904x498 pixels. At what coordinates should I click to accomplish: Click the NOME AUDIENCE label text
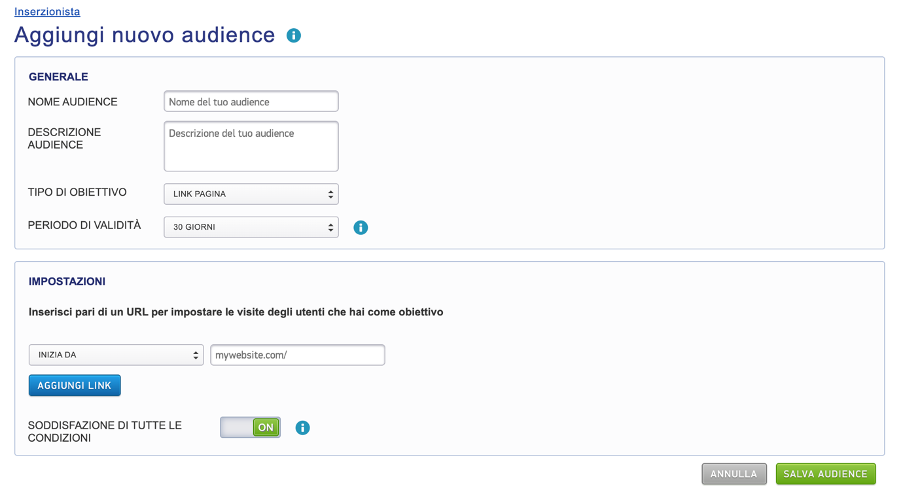72,102
